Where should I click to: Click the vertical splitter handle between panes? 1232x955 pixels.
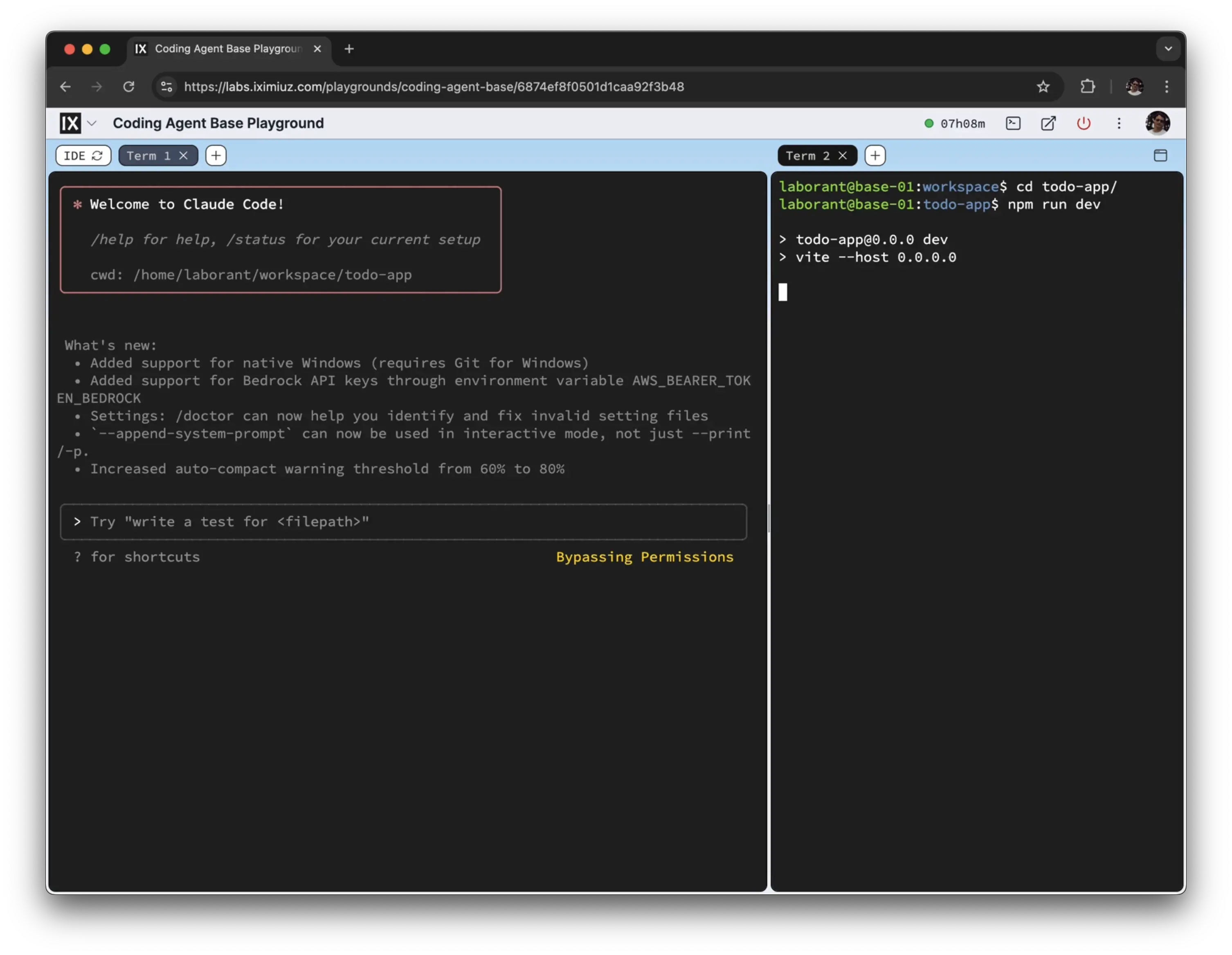pos(769,519)
